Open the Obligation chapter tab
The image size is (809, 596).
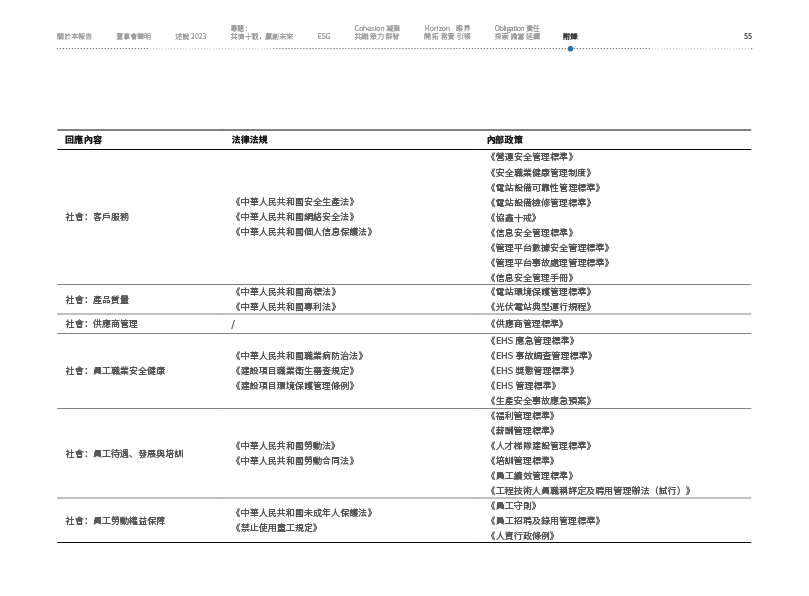click(517, 32)
